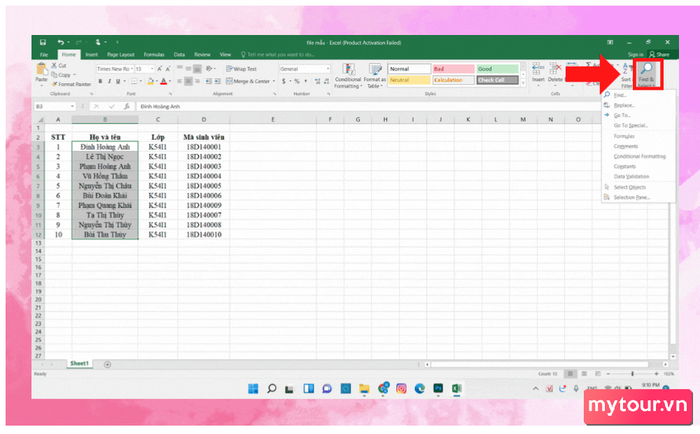Toggle Bold formatting
Image resolution: width=700 pixels, height=434 pixels.
100,81
